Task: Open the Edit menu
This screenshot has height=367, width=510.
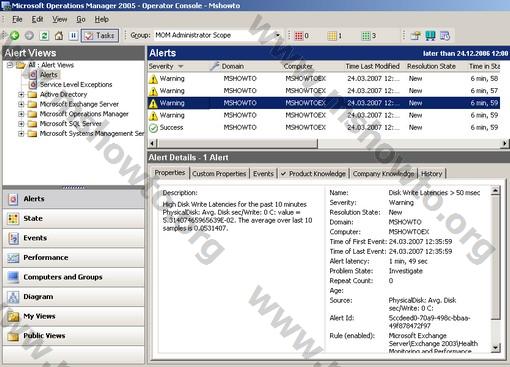Action: coord(37,19)
